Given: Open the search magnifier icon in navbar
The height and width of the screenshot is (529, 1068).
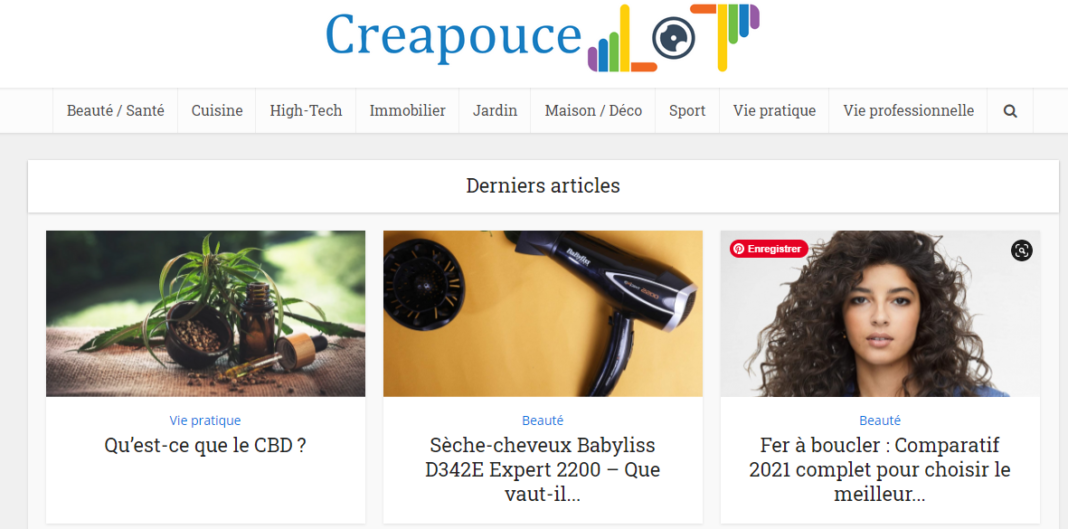Looking at the screenshot, I should tap(1010, 111).
